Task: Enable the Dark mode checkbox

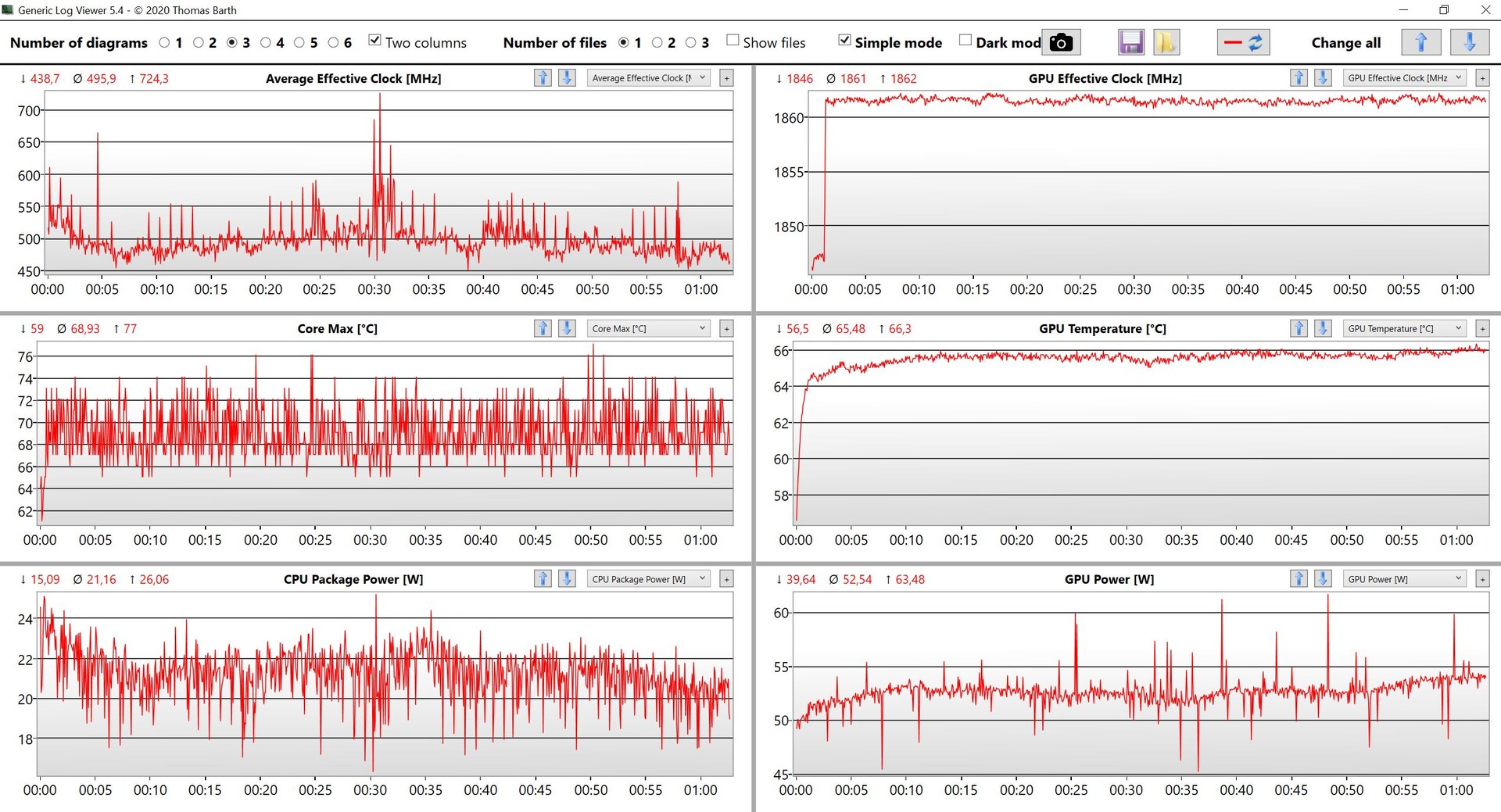Action: tap(965, 41)
